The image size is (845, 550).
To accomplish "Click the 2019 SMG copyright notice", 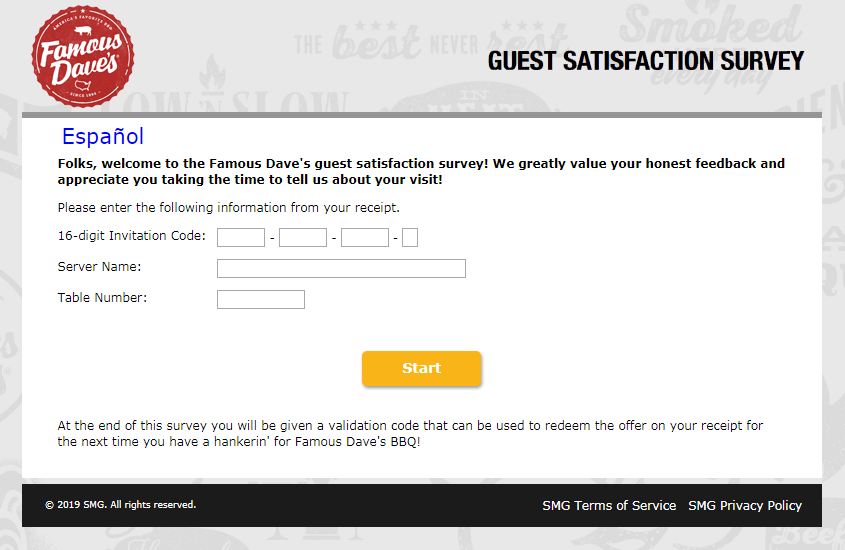I will (x=120, y=505).
